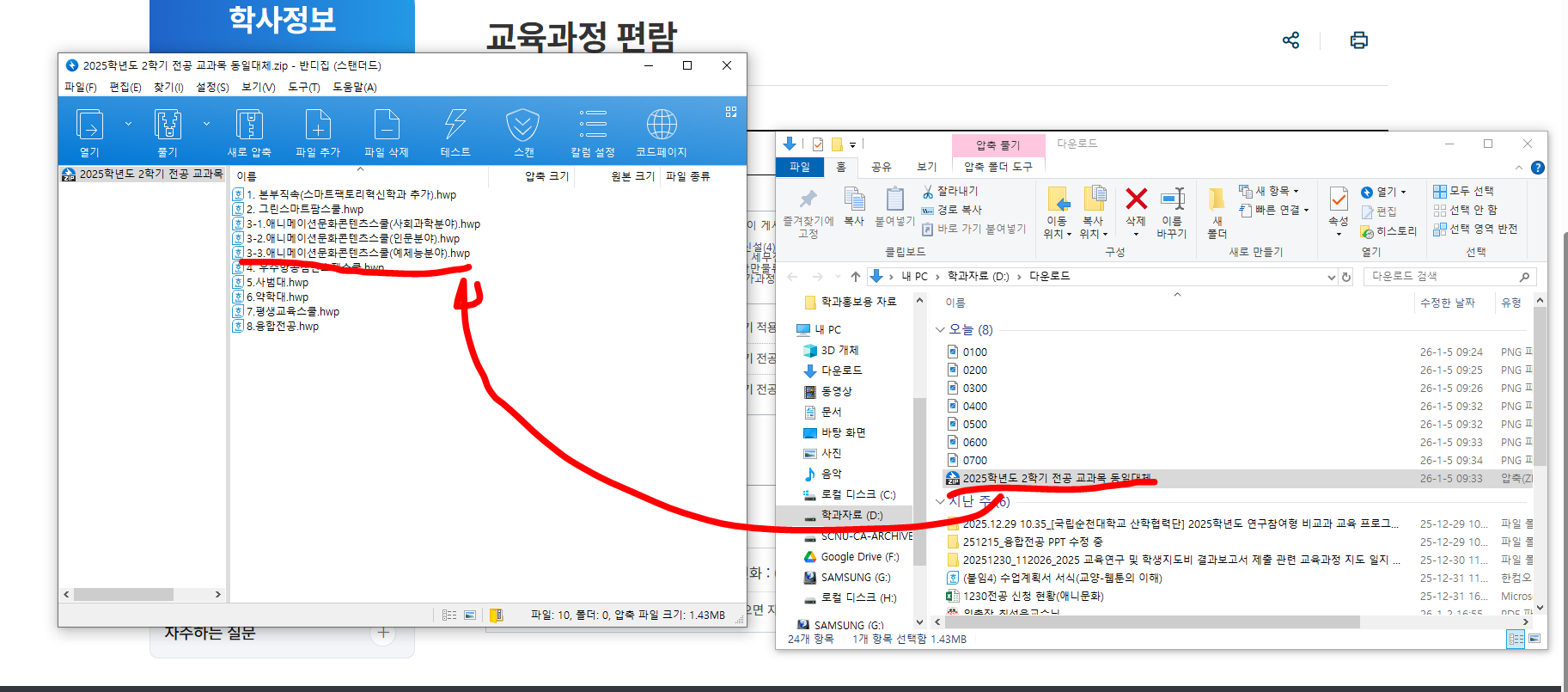Click the Bandizip Extract (풀기) icon
The width and height of the screenshot is (1568, 692).
pyautogui.click(x=168, y=126)
